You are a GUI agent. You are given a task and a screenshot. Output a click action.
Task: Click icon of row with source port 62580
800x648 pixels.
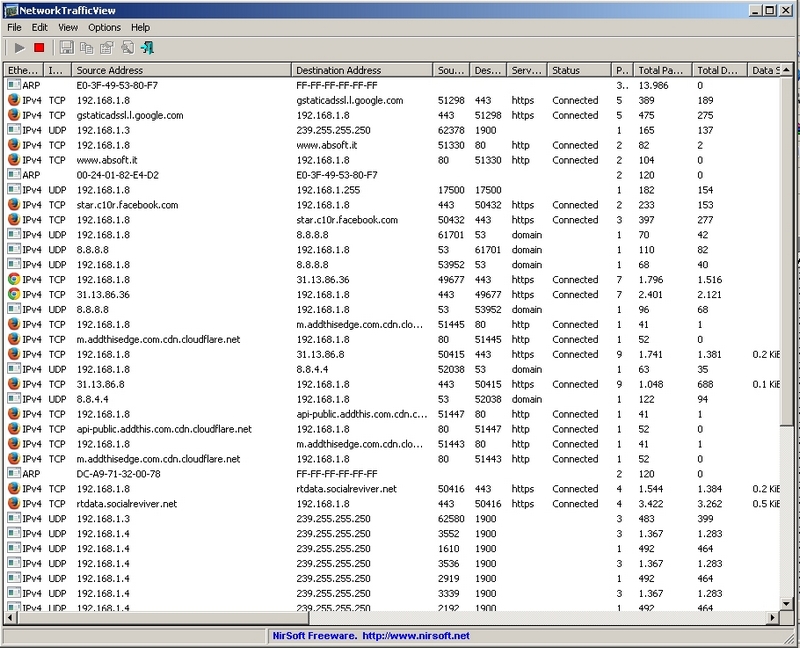pos(14,518)
